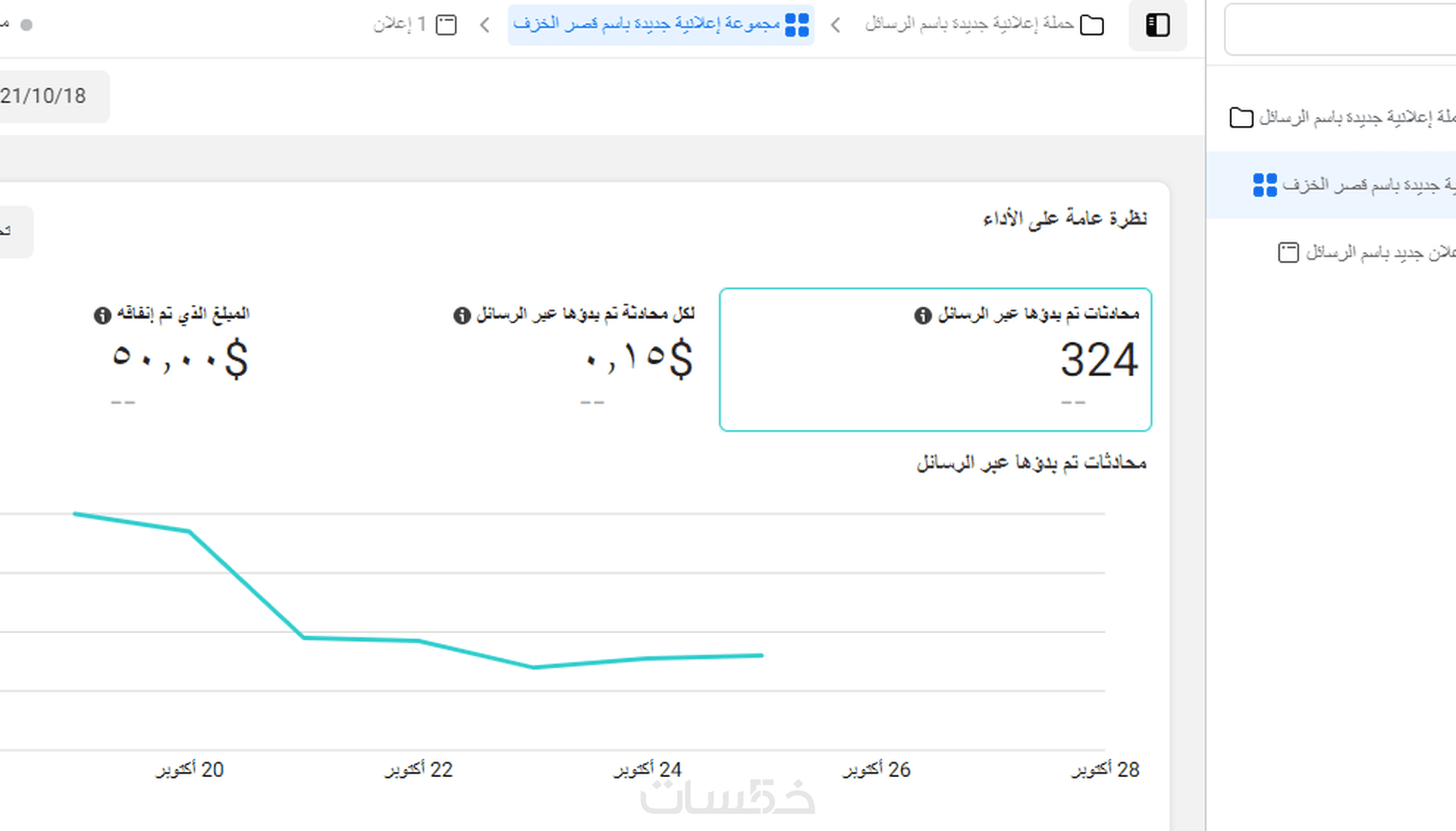Click info icon next to 'المبلغ الذي تم إنفاقه'
1456x831 pixels.
click(x=103, y=315)
